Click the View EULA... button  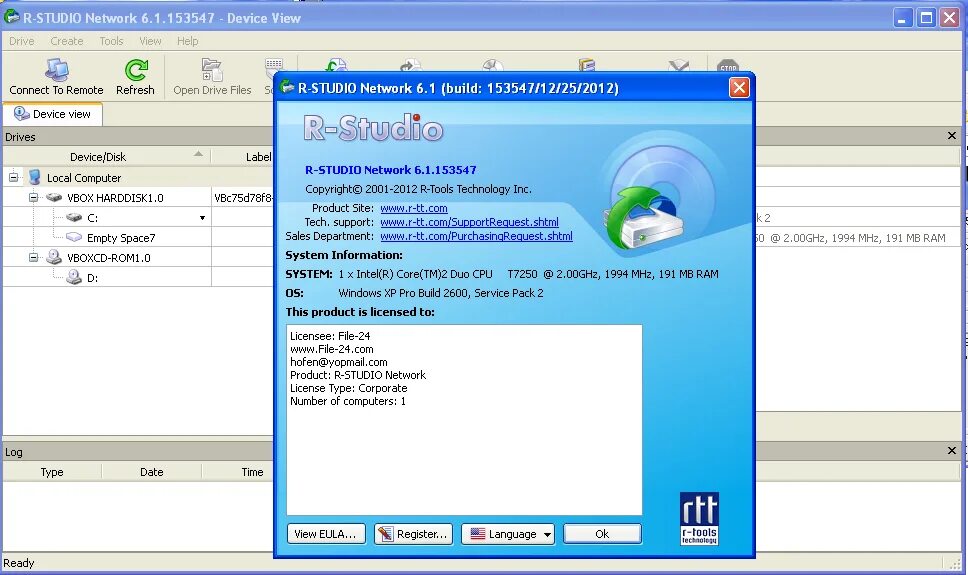tap(326, 534)
